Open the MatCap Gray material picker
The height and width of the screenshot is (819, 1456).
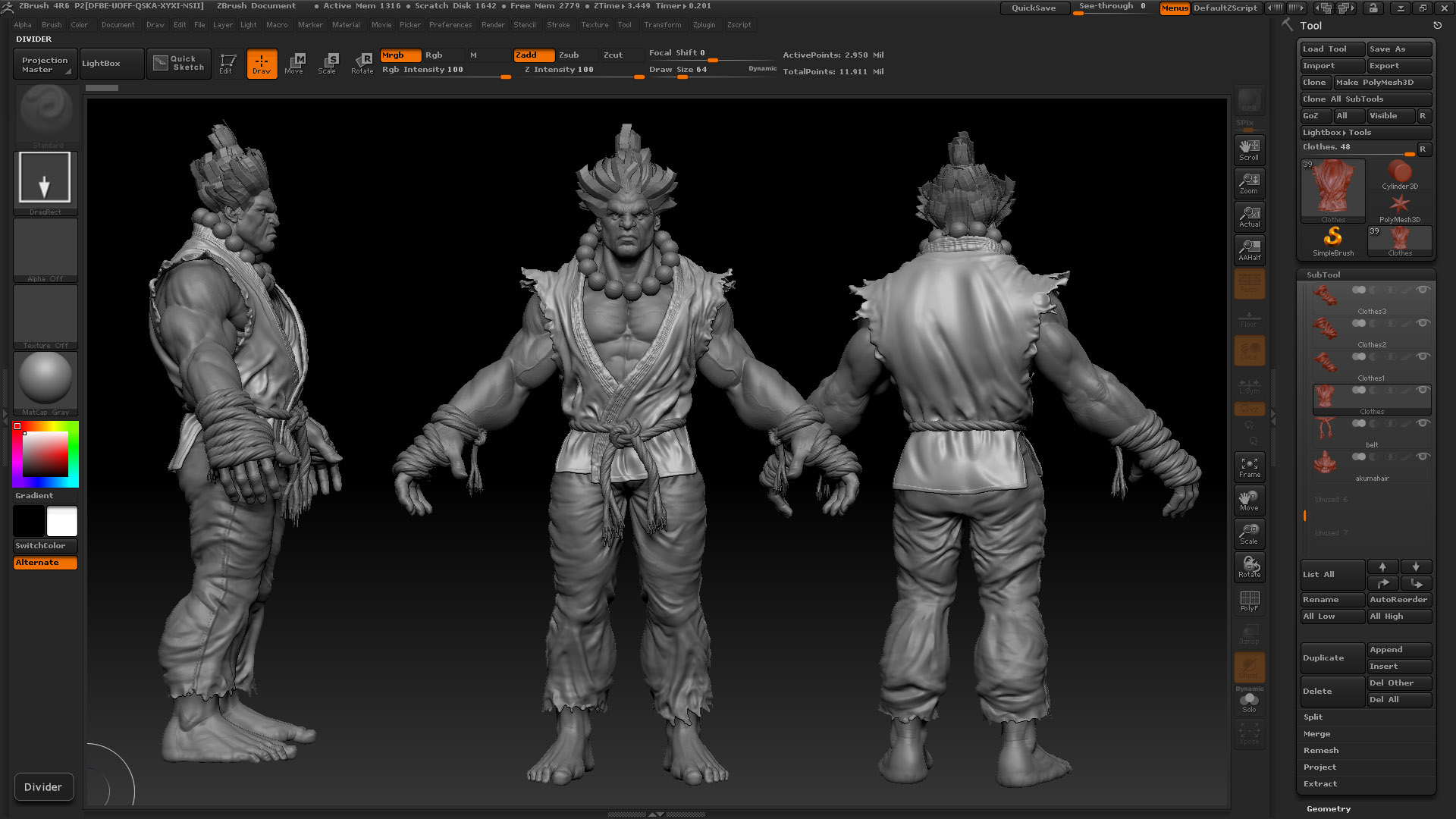coord(45,383)
